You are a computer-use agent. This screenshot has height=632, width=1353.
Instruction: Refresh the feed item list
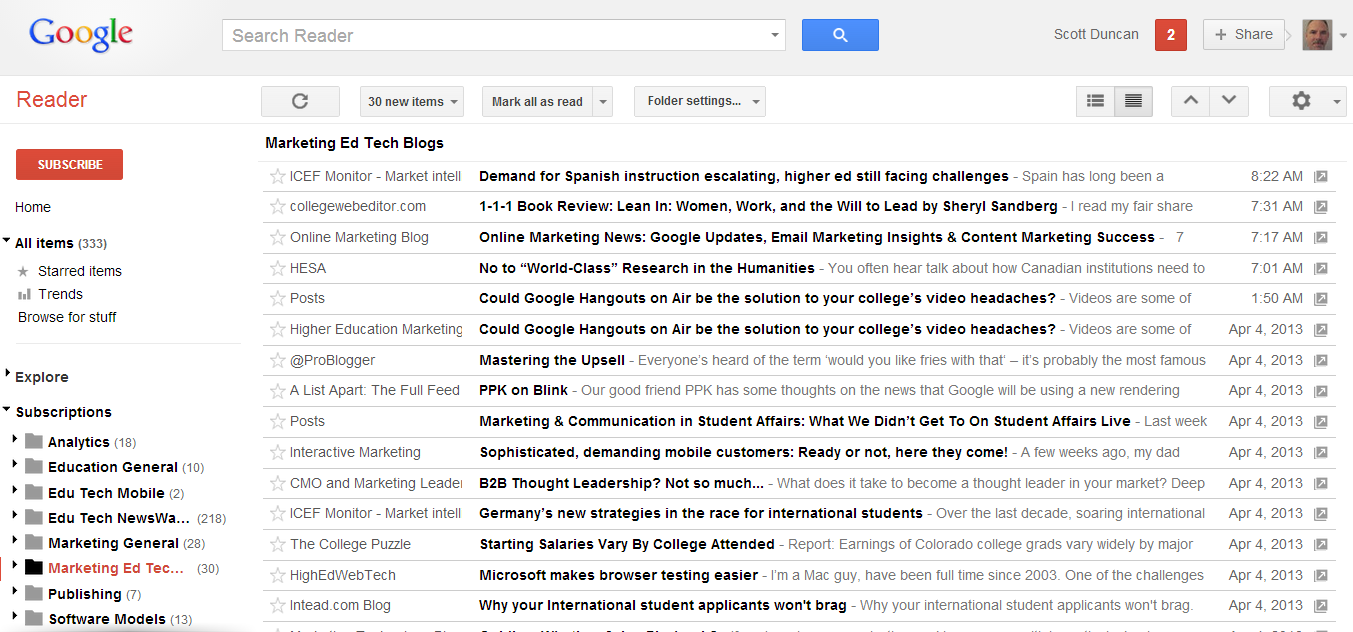click(299, 101)
